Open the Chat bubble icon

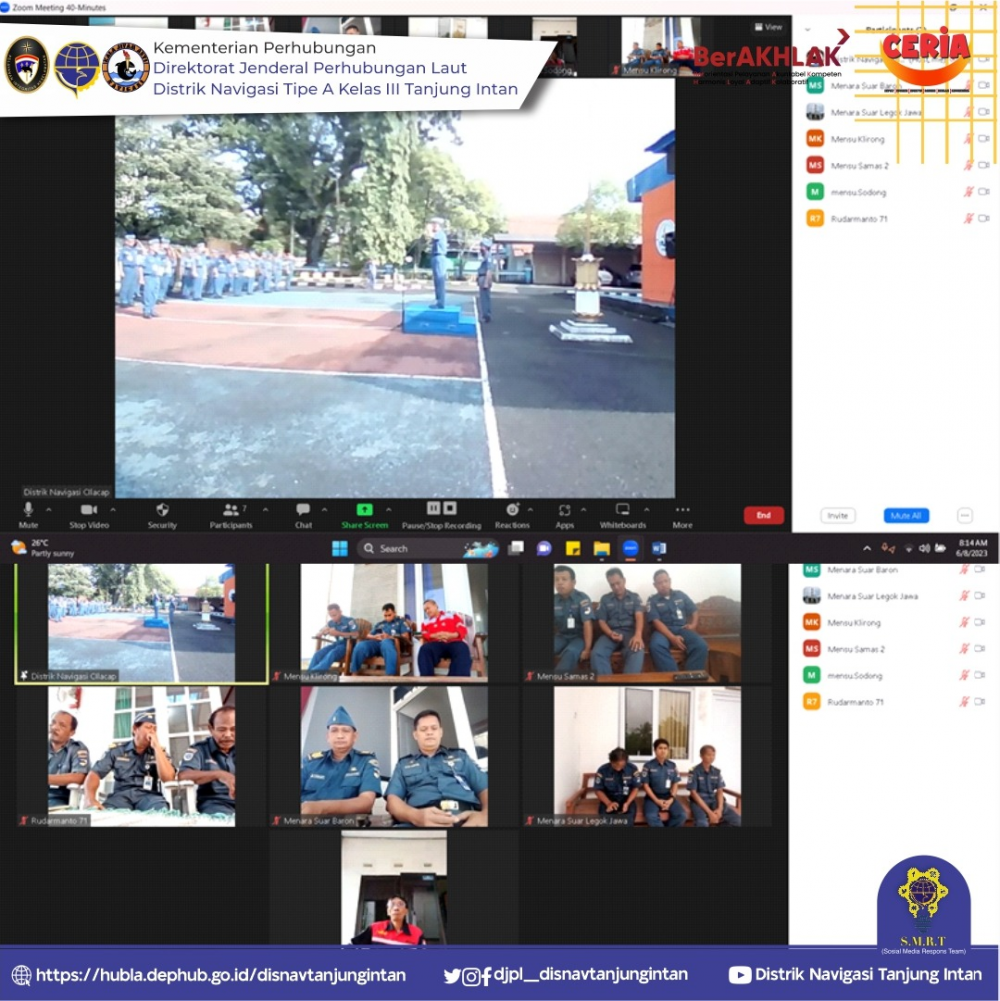pos(303,509)
